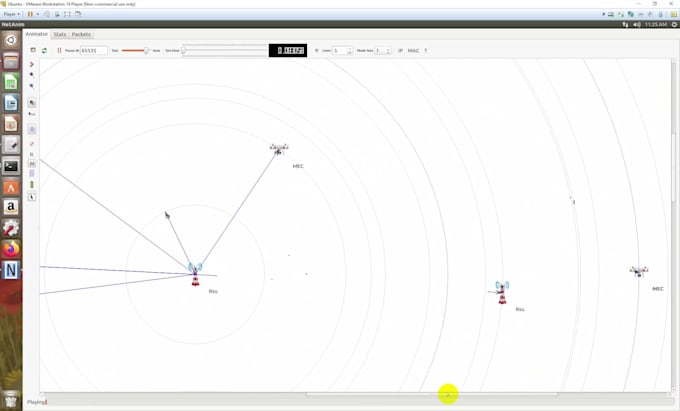Click the right Rsu tower node
This screenshot has height=411, width=680.
[502, 292]
